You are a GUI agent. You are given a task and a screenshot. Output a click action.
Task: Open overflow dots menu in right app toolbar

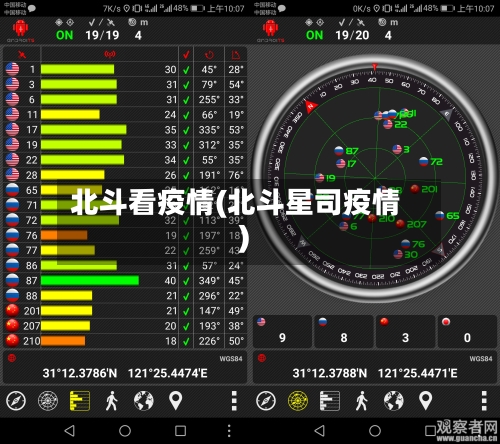click(484, 401)
